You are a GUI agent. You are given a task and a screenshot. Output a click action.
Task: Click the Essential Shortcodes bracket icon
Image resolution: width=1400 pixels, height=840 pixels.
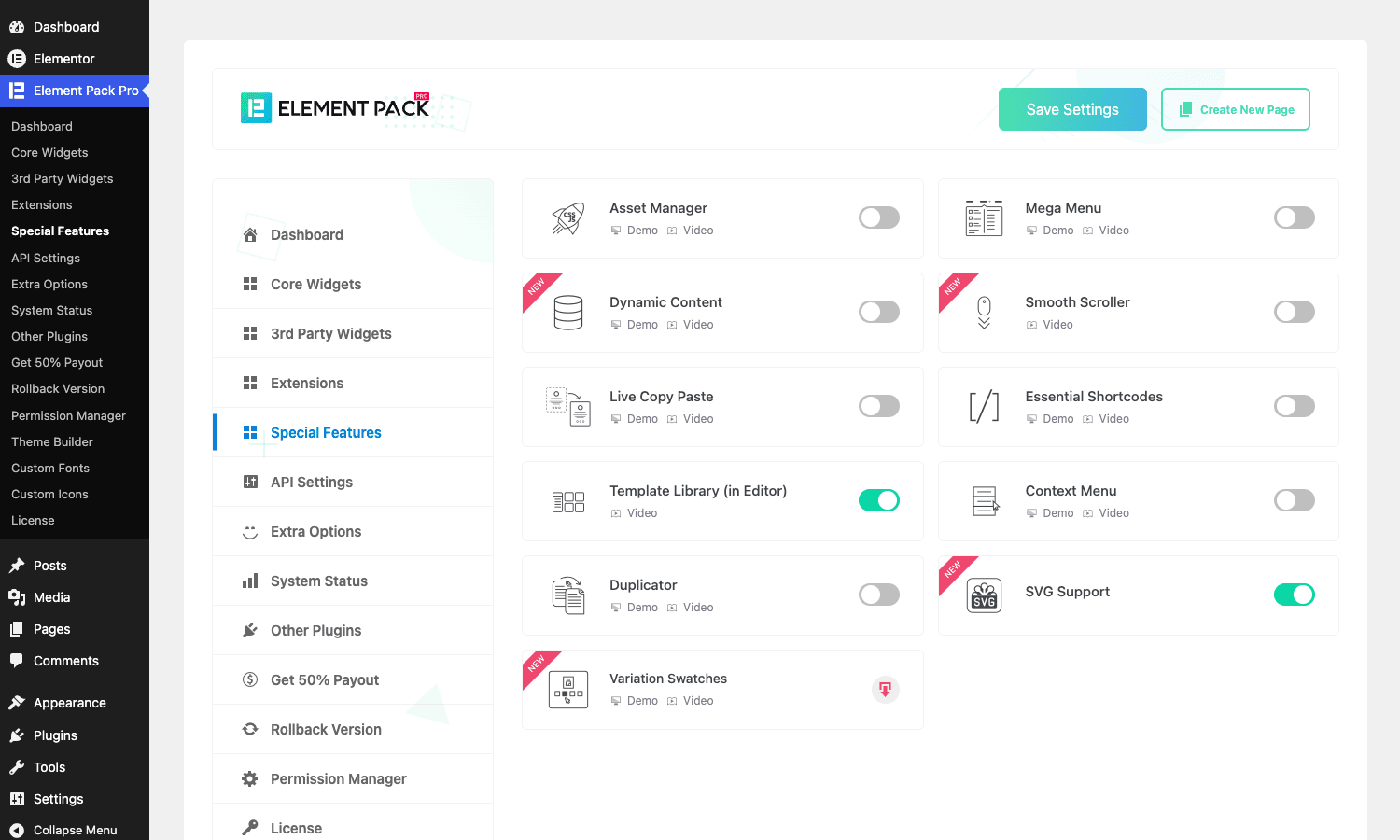984,407
